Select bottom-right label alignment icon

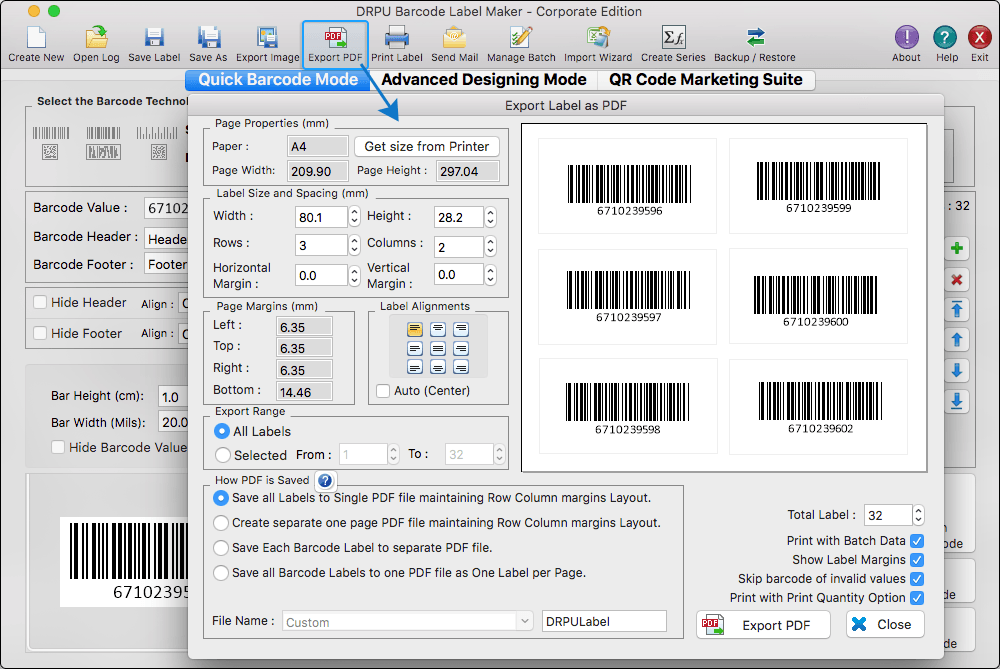(460, 367)
